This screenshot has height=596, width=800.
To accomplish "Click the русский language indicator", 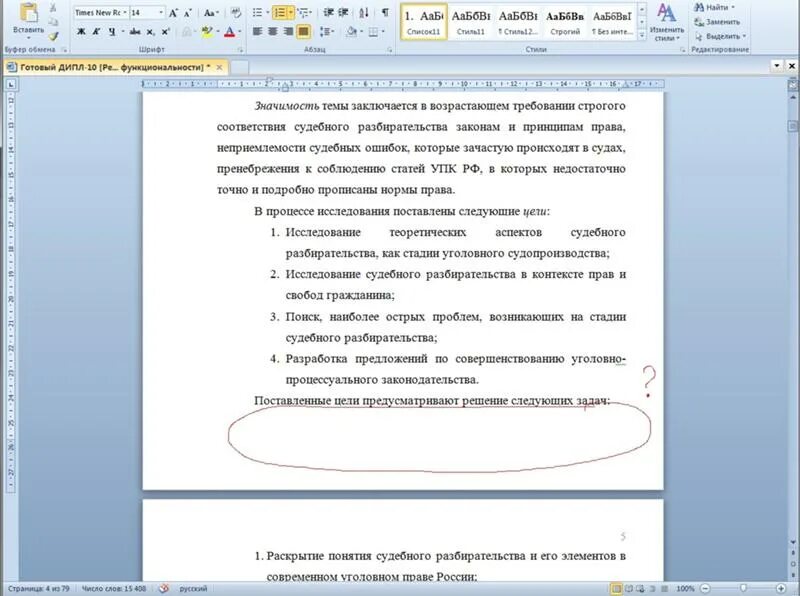I will pos(193,589).
